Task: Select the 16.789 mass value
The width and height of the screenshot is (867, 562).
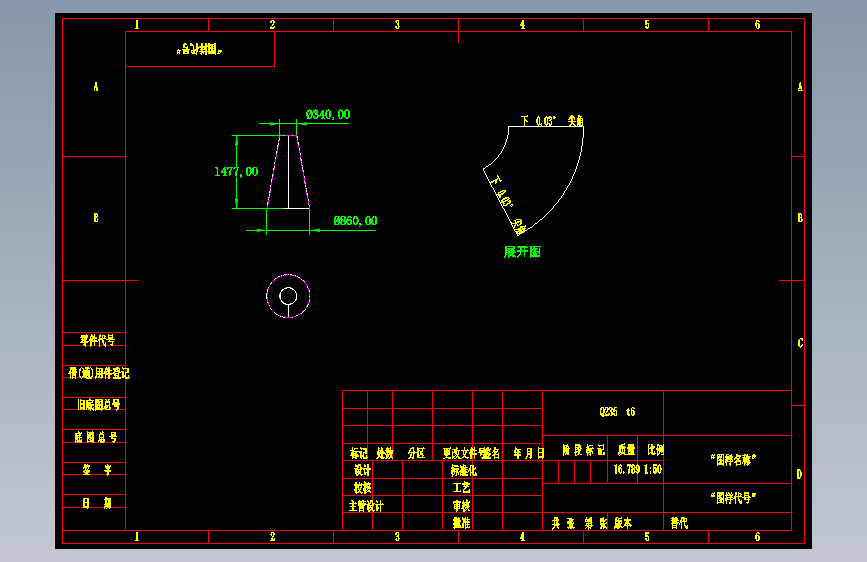Action: (626, 469)
